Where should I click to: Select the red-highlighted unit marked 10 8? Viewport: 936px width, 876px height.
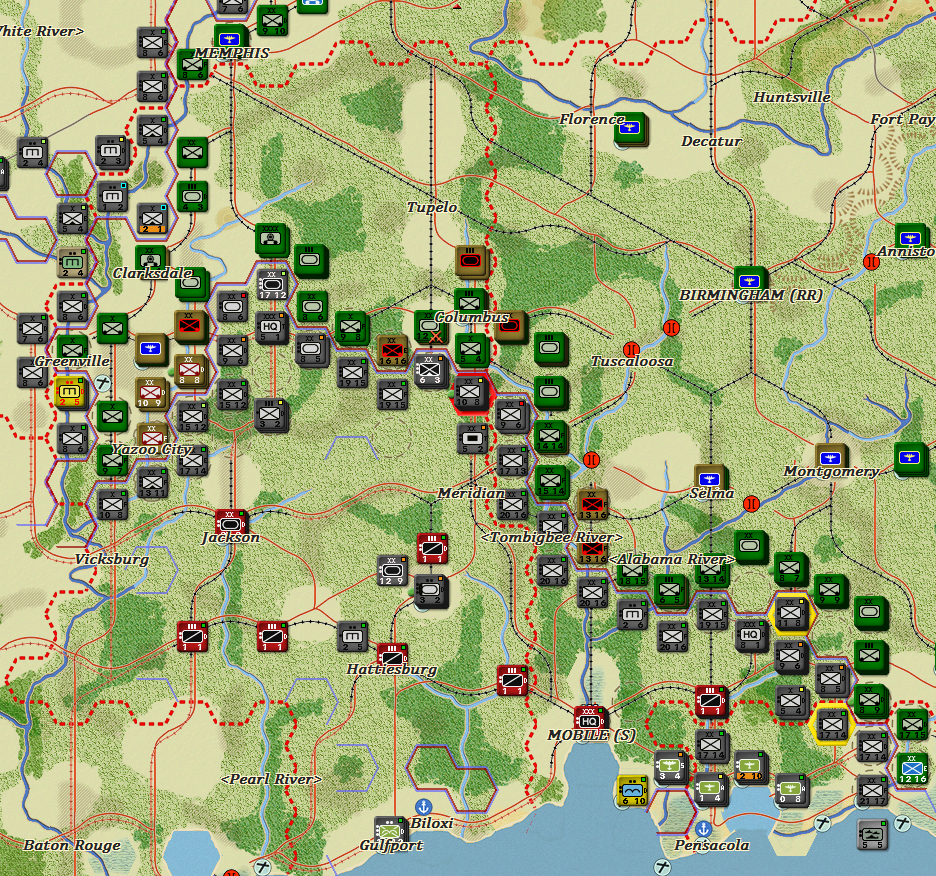tap(470, 392)
